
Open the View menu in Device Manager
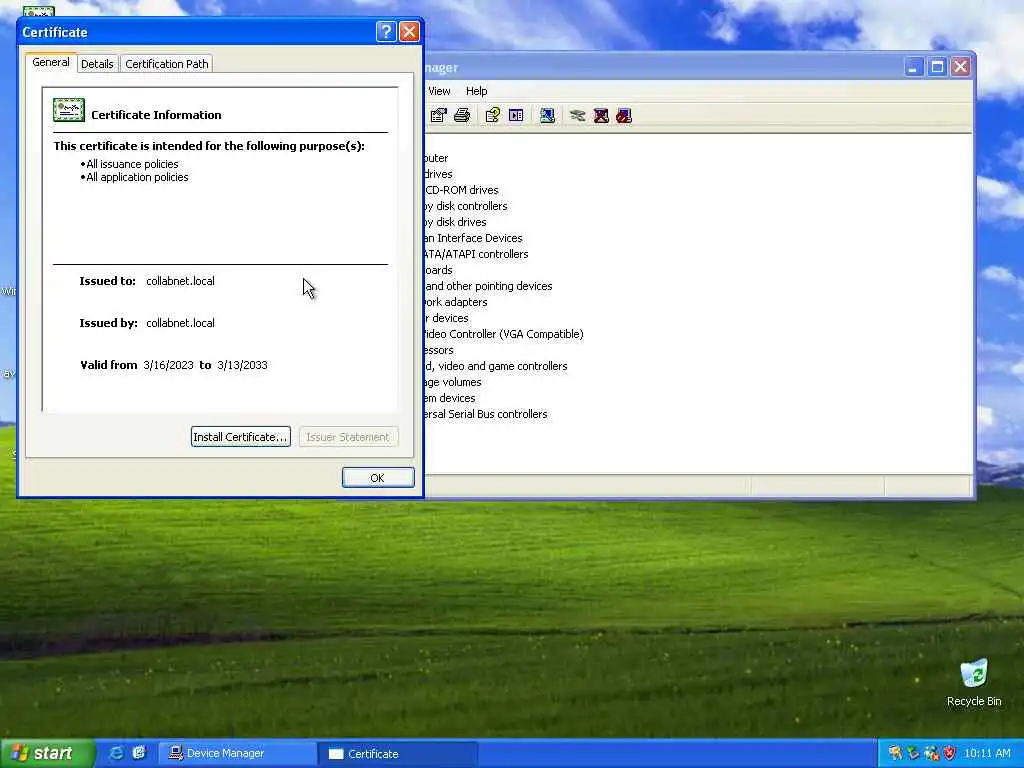pos(439,91)
